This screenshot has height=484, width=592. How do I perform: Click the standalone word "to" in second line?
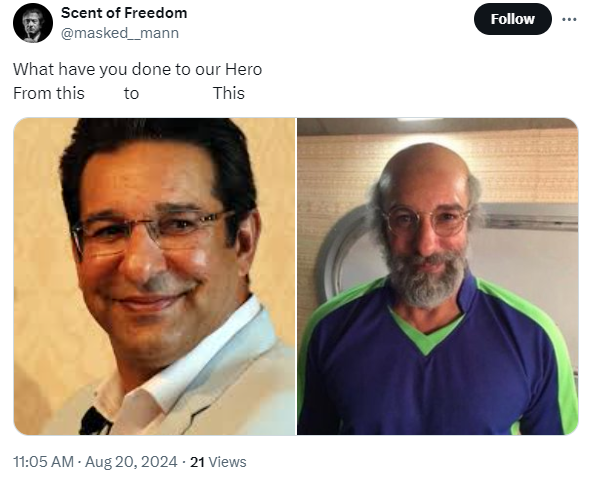point(131,94)
